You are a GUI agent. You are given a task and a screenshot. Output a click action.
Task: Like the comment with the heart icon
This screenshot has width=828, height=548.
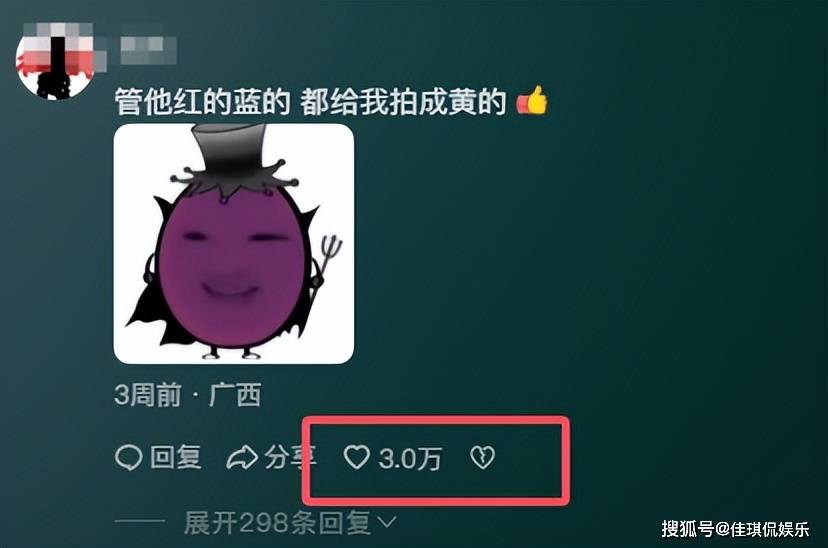(x=357, y=457)
